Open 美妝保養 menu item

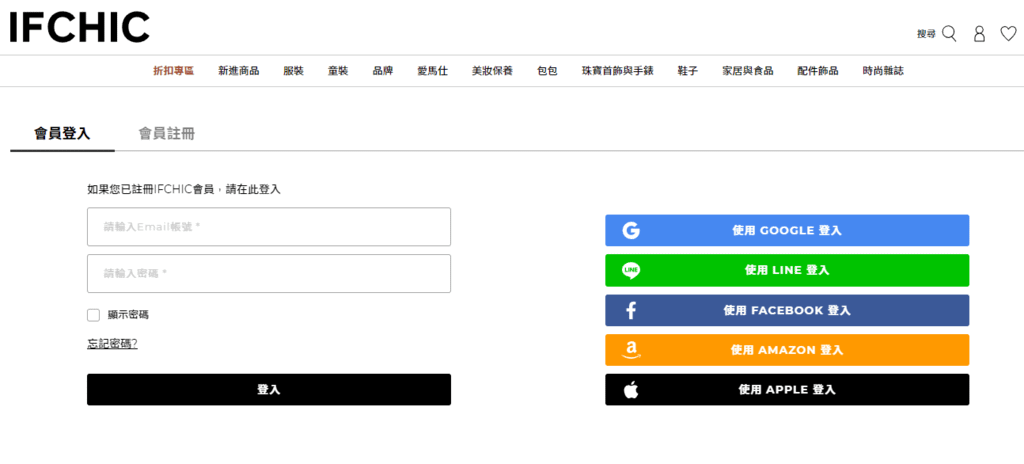point(492,71)
